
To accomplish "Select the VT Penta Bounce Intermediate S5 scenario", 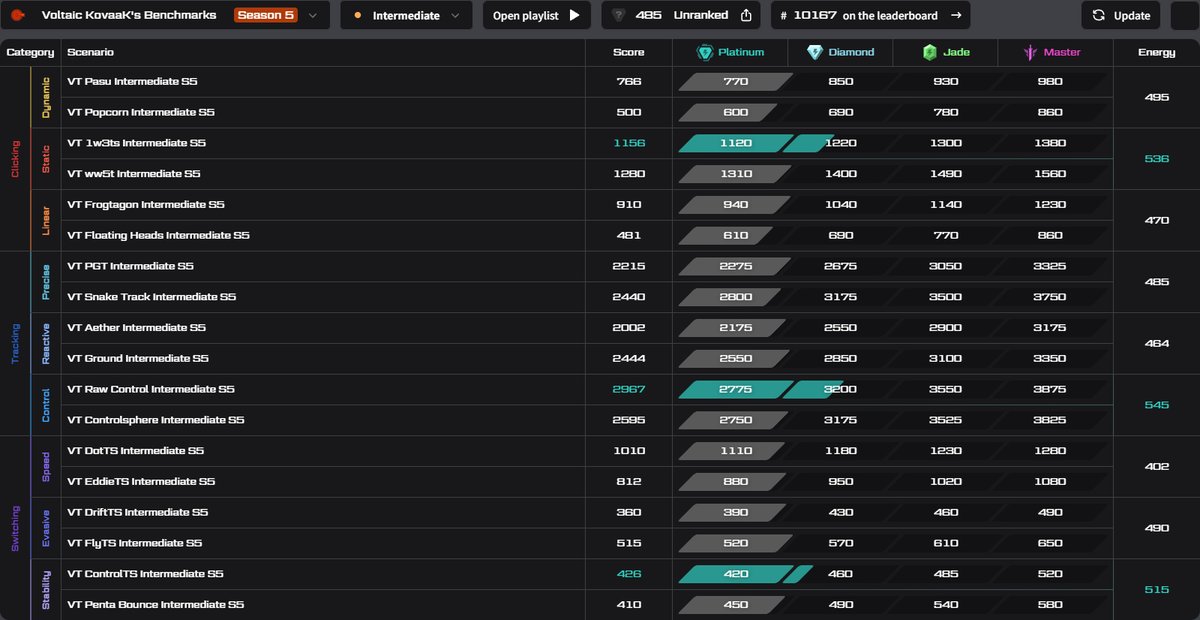I will pos(156,604).
